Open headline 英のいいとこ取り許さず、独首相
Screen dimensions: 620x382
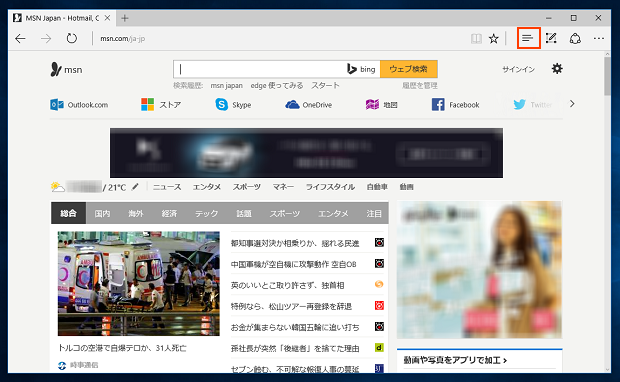(287, 285)
